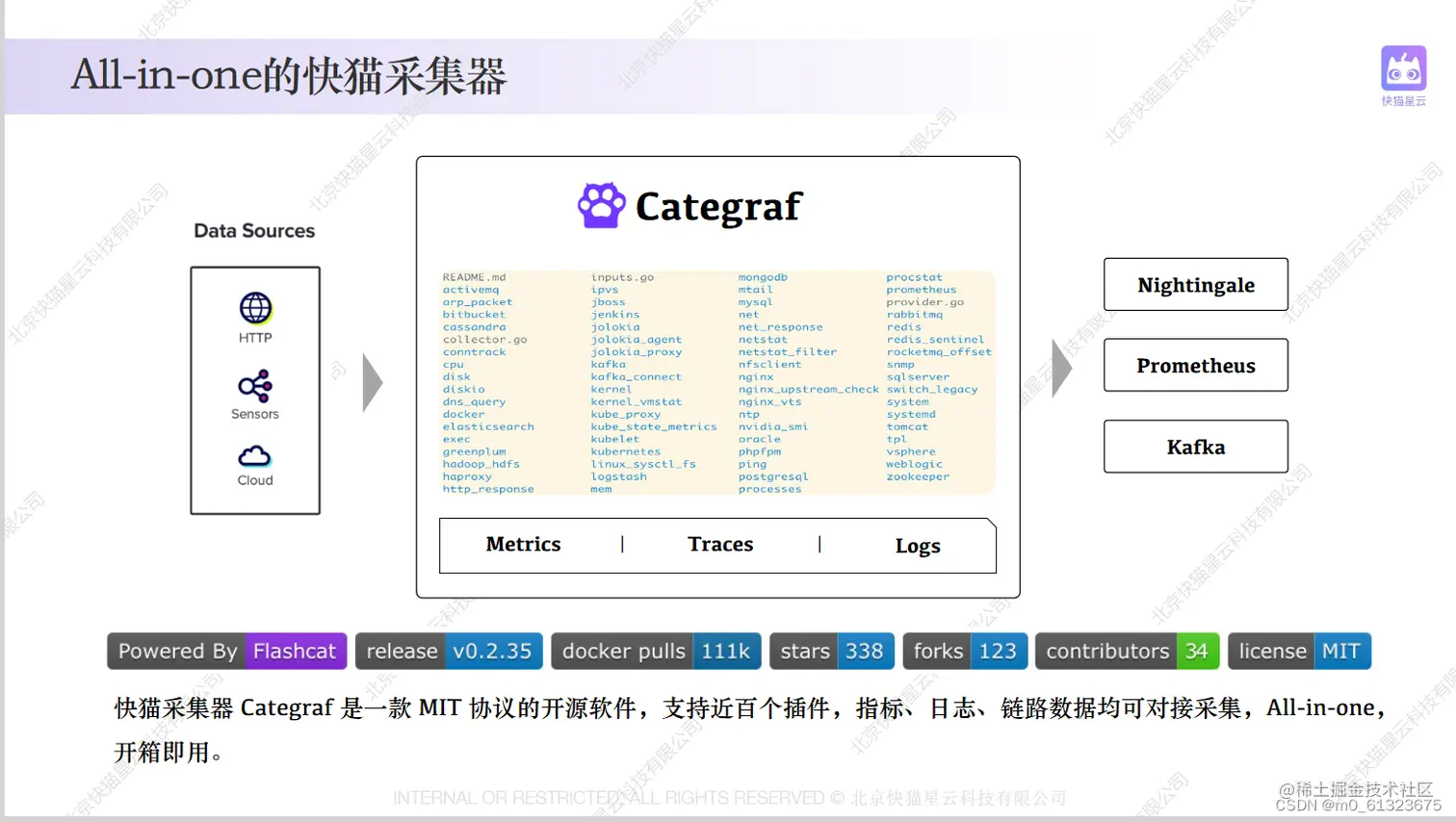The image size is (1456, 822).
Task: Click kubernetes in the plugin list
Action: (626, 451)
